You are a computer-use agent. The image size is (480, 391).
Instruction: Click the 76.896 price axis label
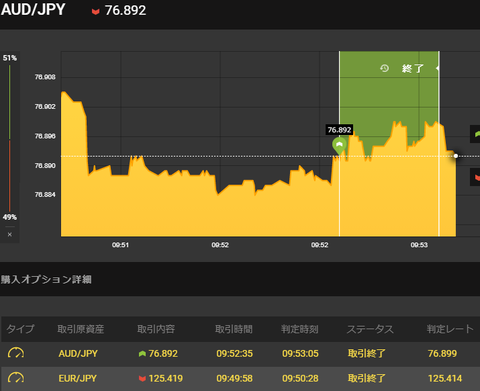pos(45,136)
